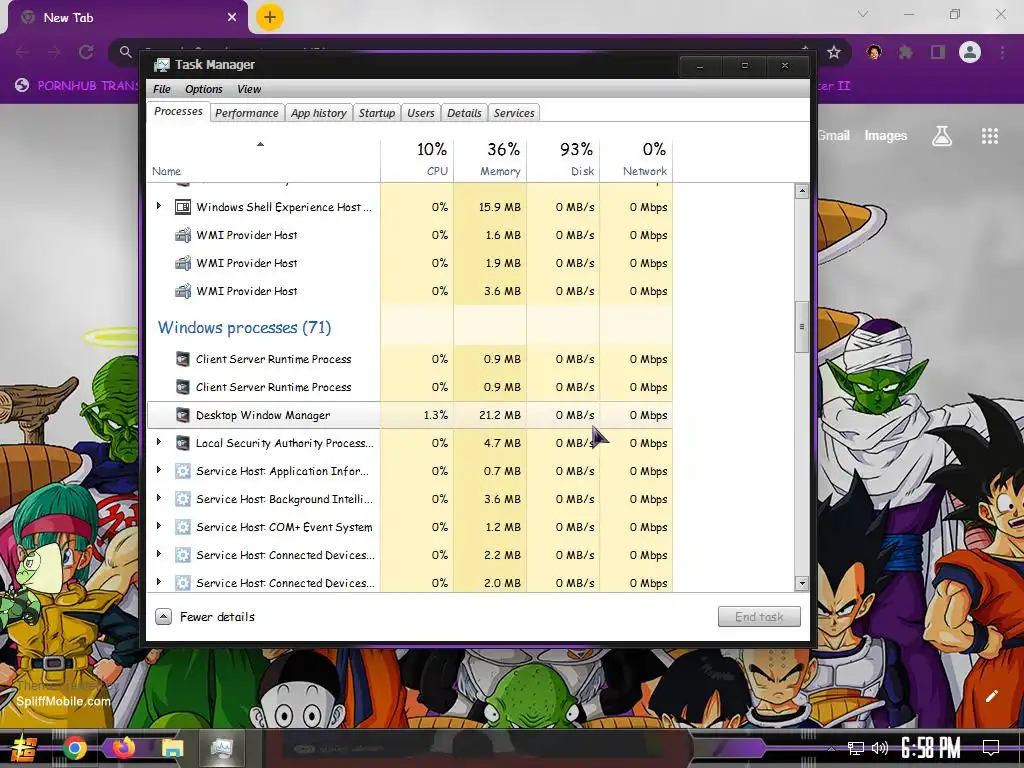The height and width of the screenshot is (768, 1024).
Task: Sort processes by Network column header
Action: coord(637,159)
